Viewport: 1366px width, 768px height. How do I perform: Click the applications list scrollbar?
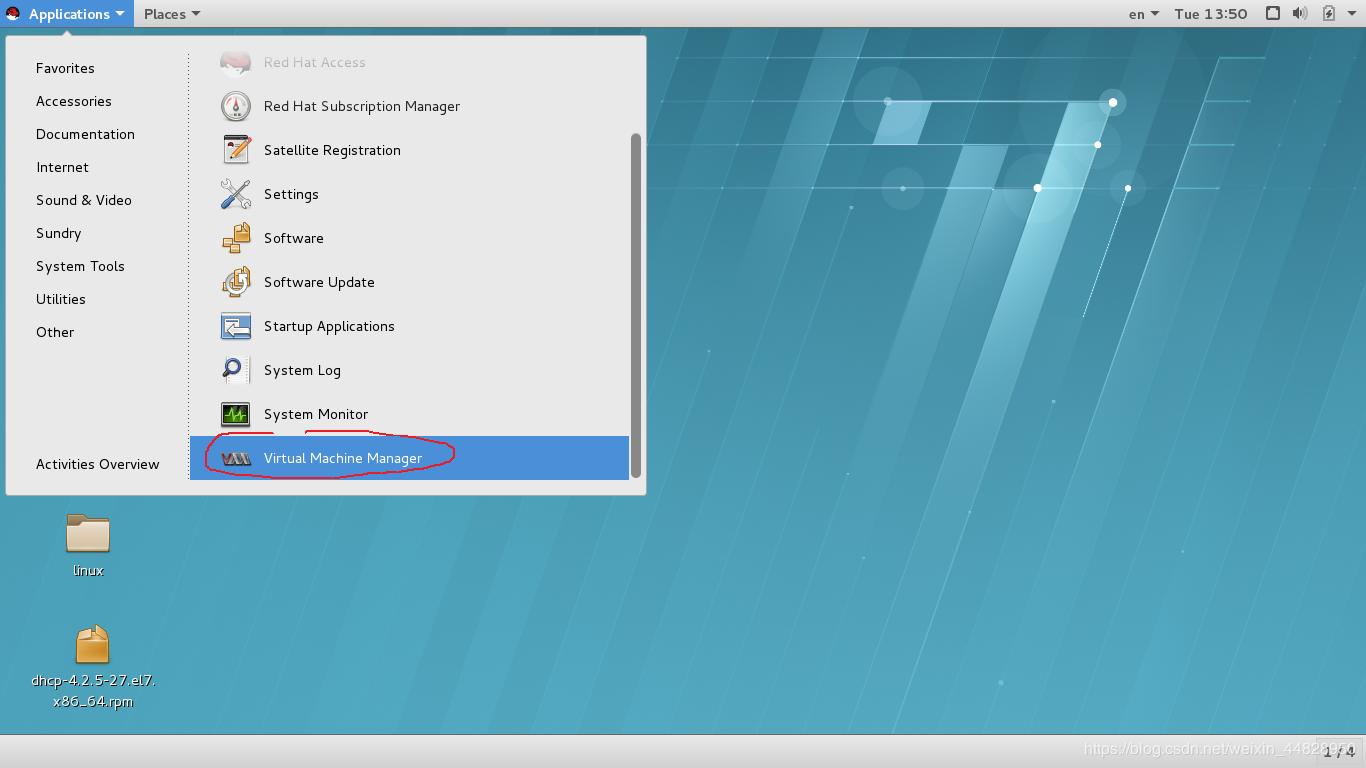tap(635, 305)
